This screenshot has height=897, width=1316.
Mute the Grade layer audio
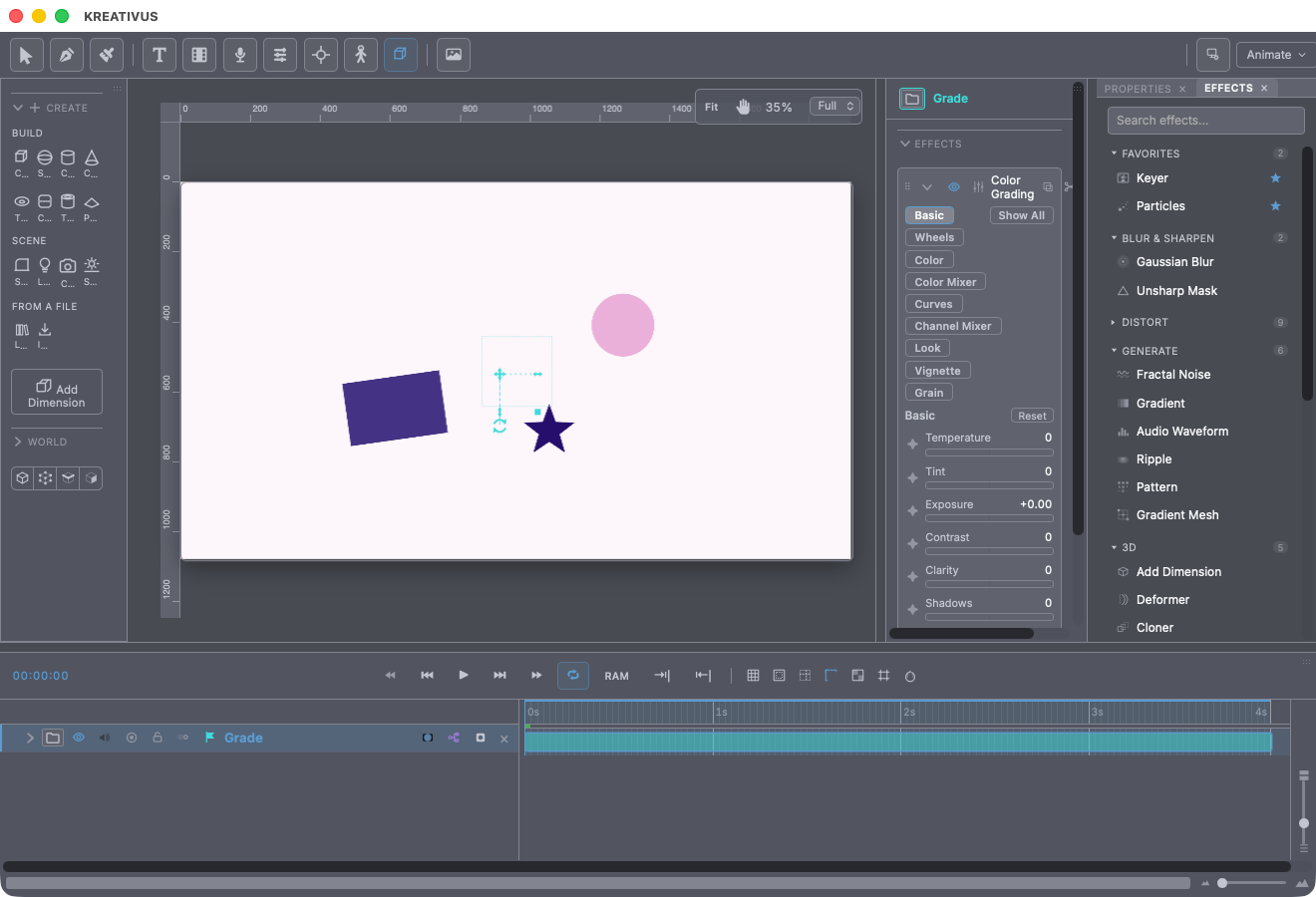tap(105, 738)
